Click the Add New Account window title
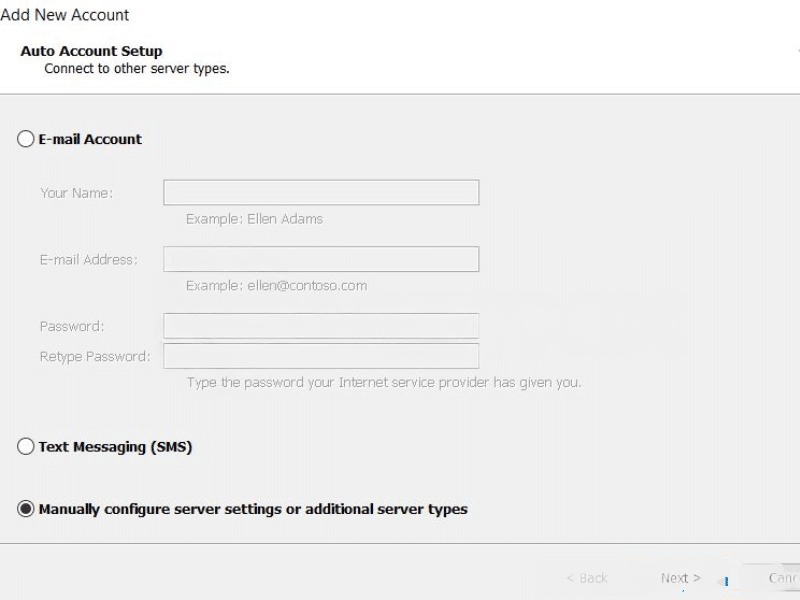Image resolution: width=800 pixels, height=600 pixels. tap(65, 15)
